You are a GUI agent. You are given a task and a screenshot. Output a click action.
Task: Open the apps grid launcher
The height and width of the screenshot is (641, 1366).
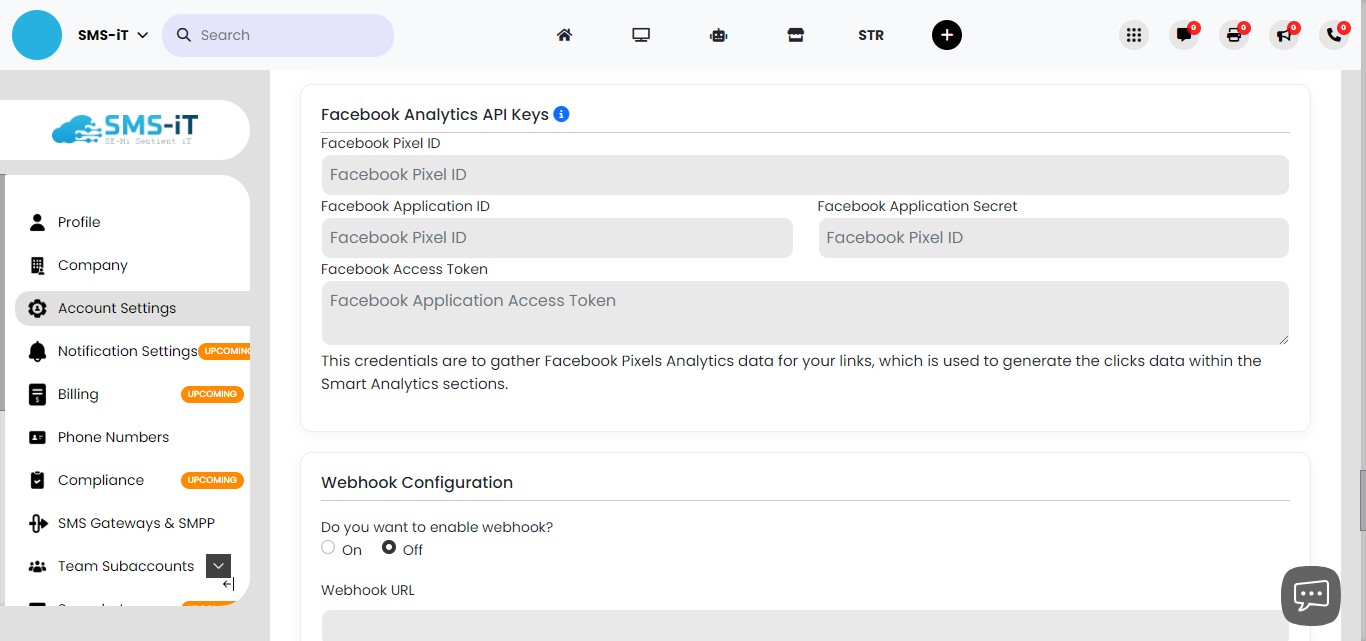1134,34
